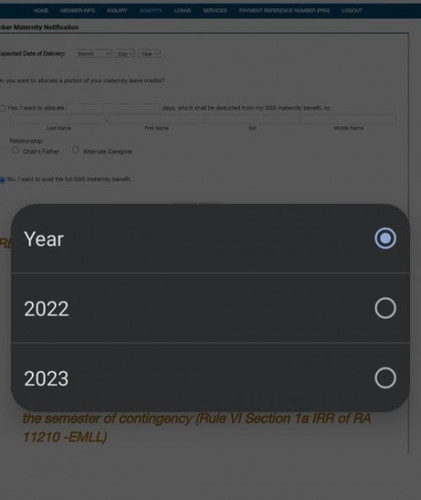Screen dimensions: 421x500
Task: Click the Middle Name input field
Action: pos(349,119)
